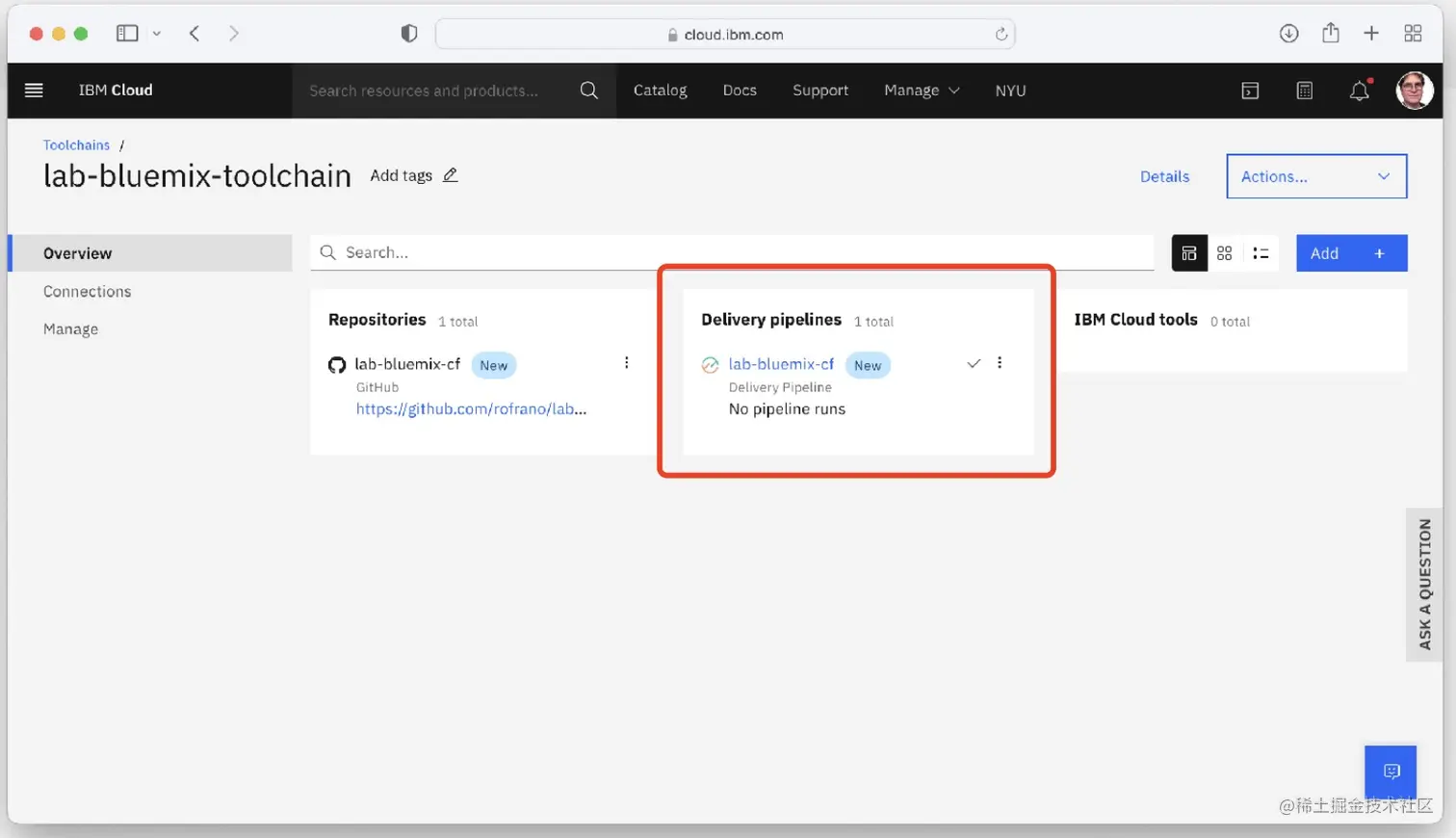Select the NYU account switcher
Screen dimensions: 1456x838
[1010, 91]
